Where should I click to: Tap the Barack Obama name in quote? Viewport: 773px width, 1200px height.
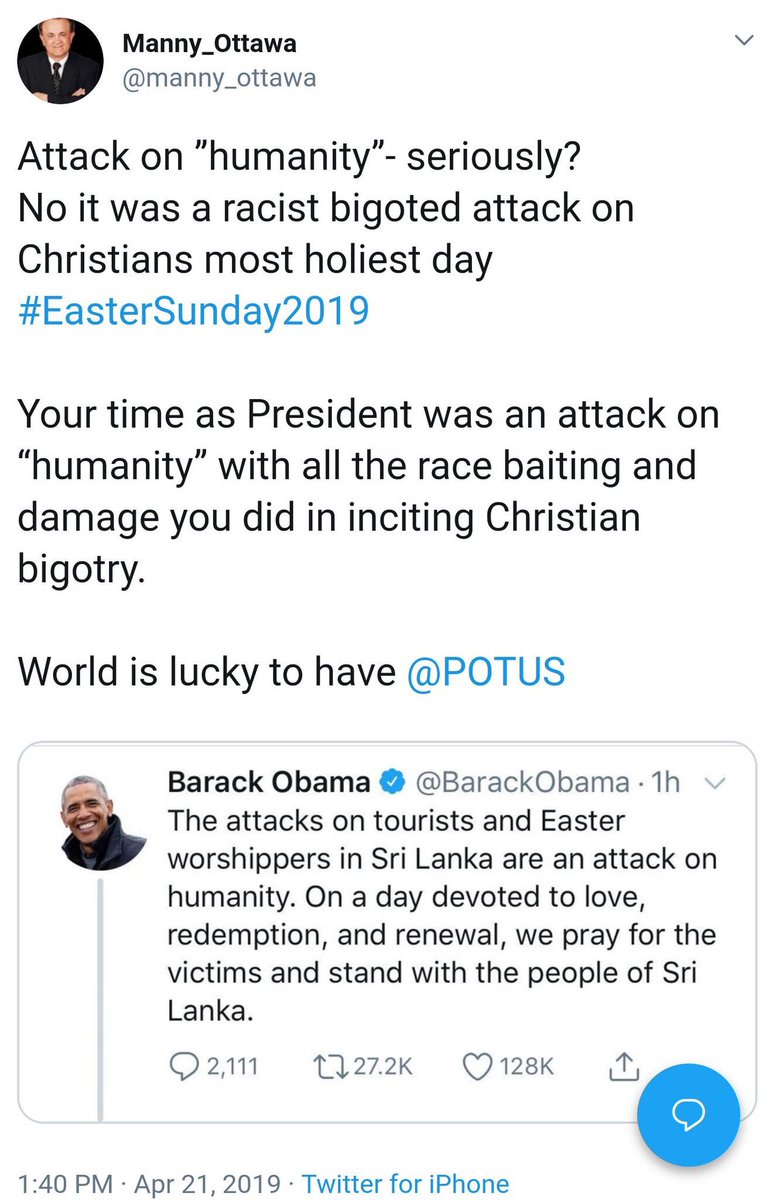click(268, 781)
